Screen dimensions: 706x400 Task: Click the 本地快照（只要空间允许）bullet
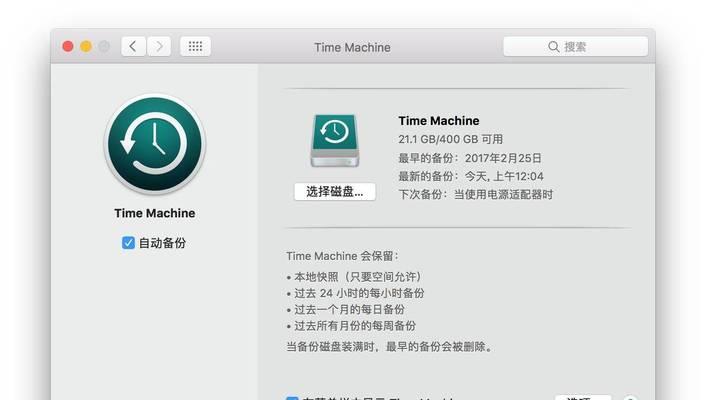point(354,277)
